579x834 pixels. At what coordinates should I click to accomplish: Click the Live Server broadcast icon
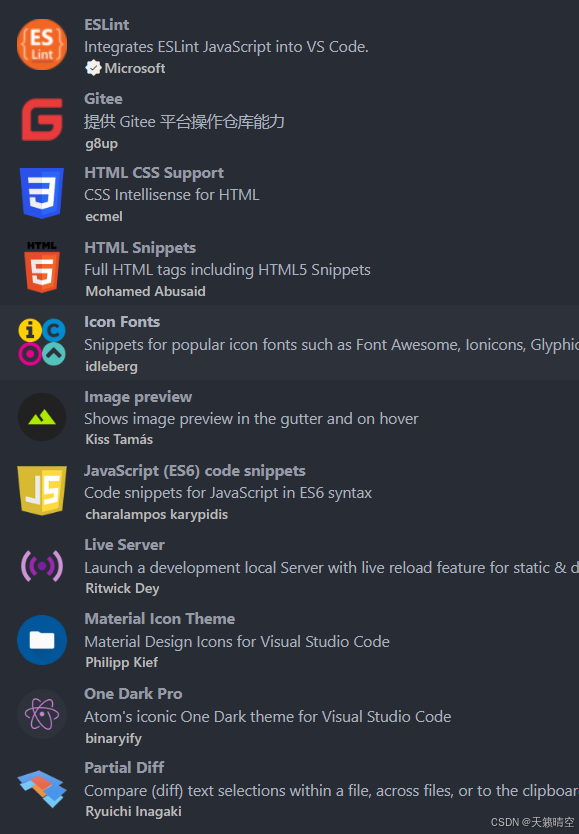pyautogui.click(x=42, y=565)
